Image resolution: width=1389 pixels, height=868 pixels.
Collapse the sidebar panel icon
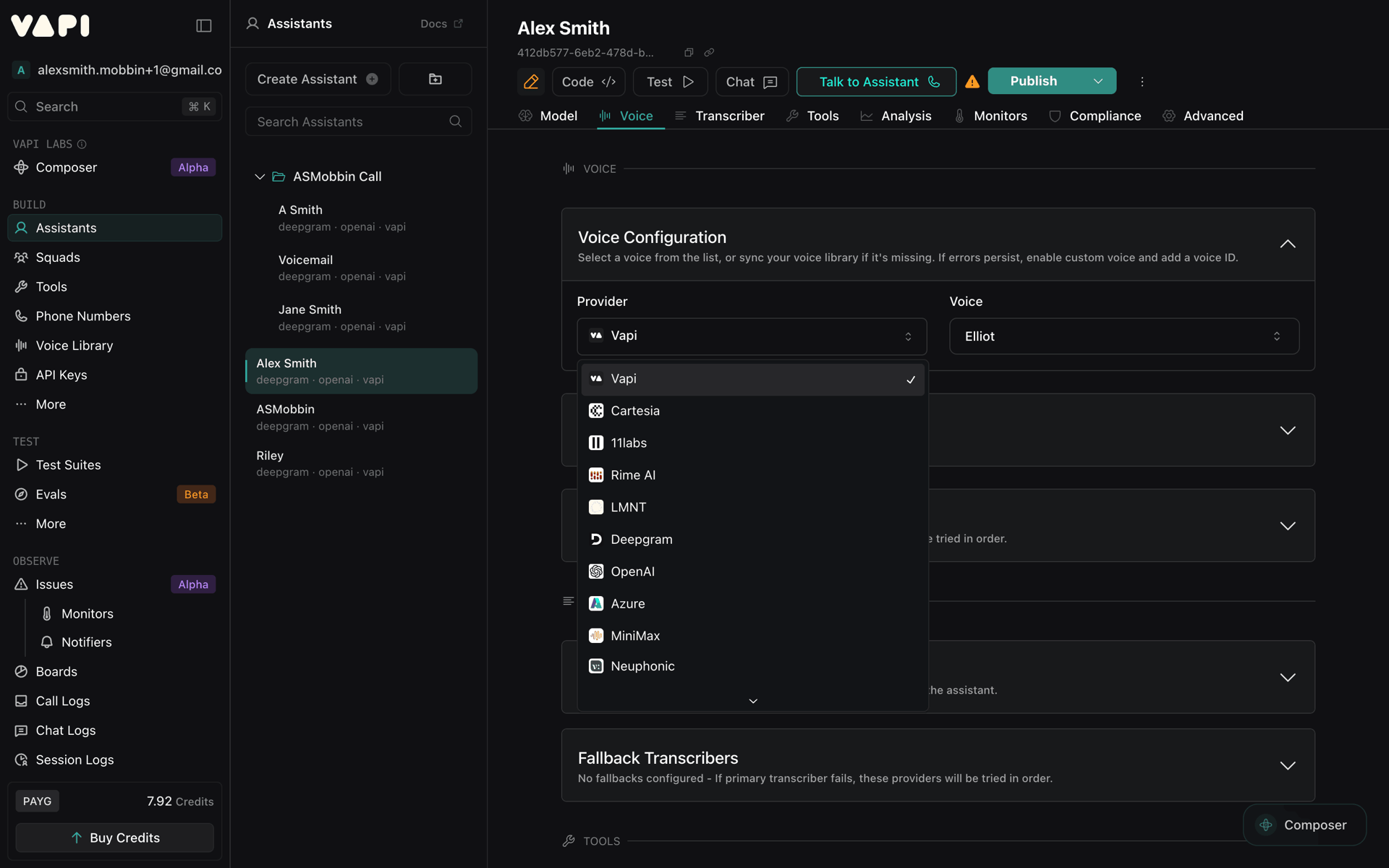tap(204, 26)
